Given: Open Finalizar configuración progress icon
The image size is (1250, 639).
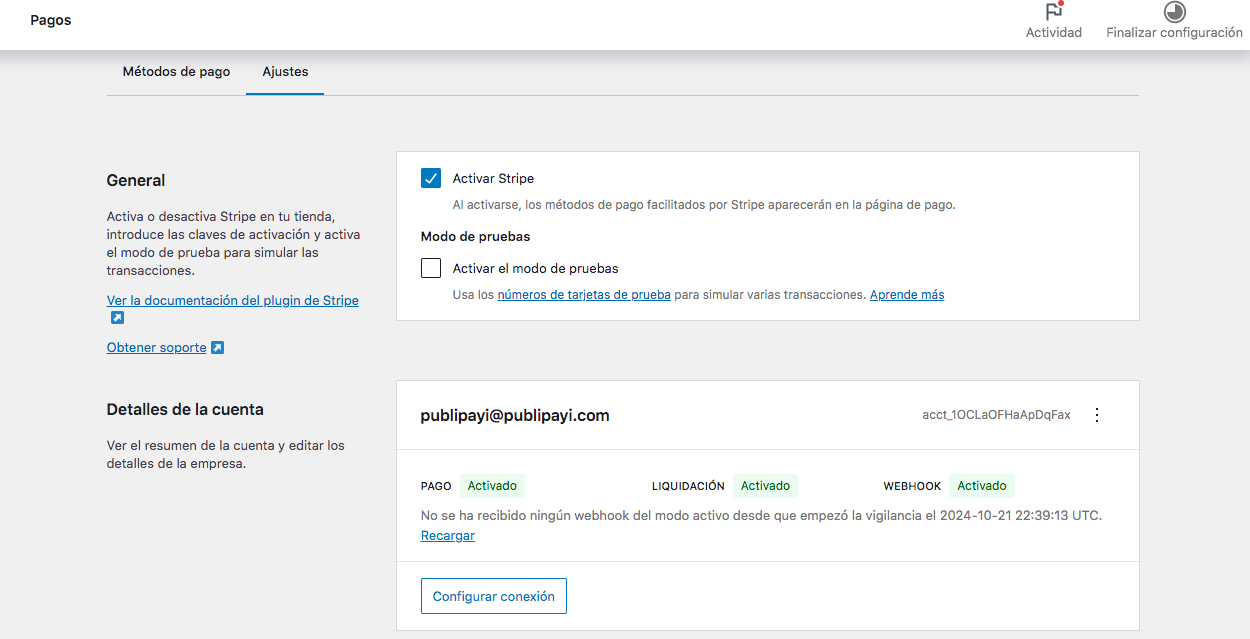Looking at the screenshot, I should 1174,11.
